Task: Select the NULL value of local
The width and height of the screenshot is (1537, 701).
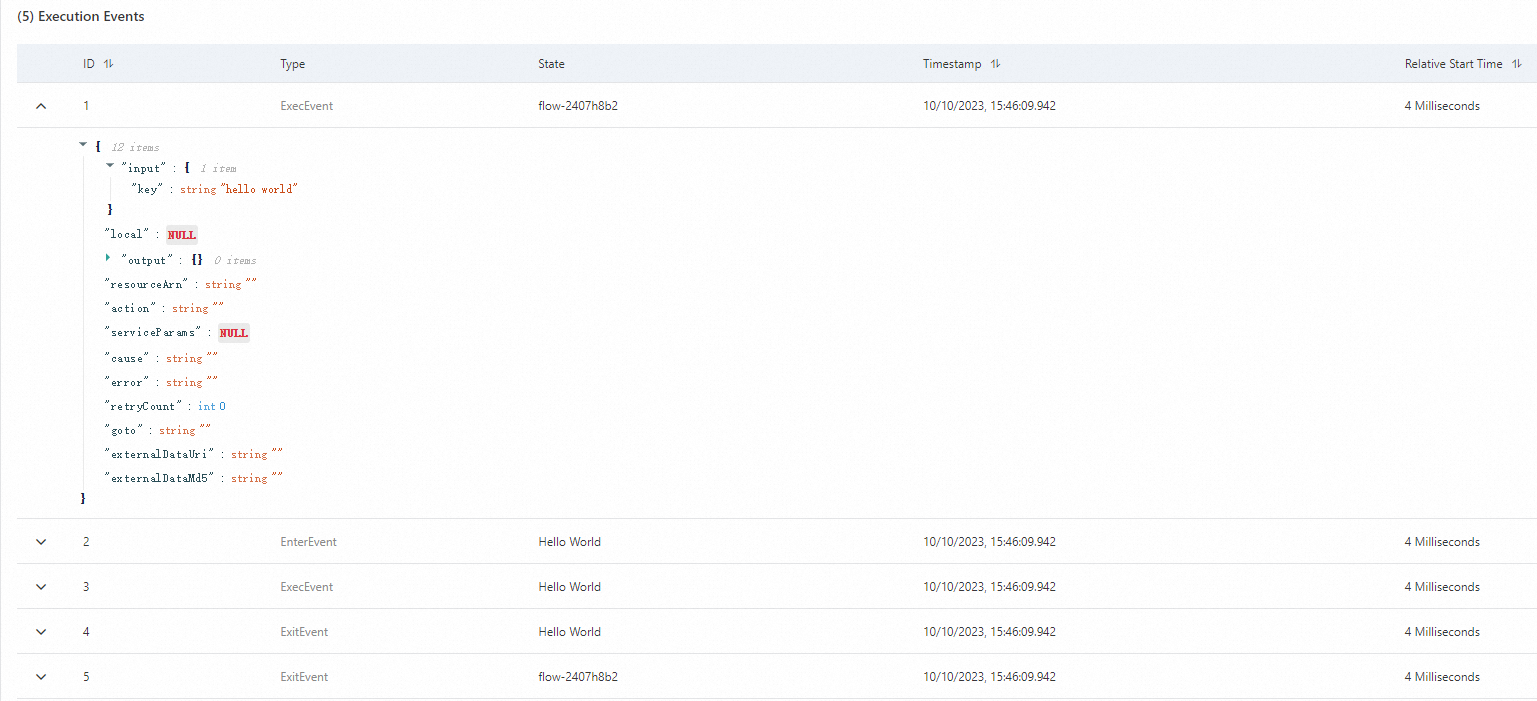Action: 181,234
